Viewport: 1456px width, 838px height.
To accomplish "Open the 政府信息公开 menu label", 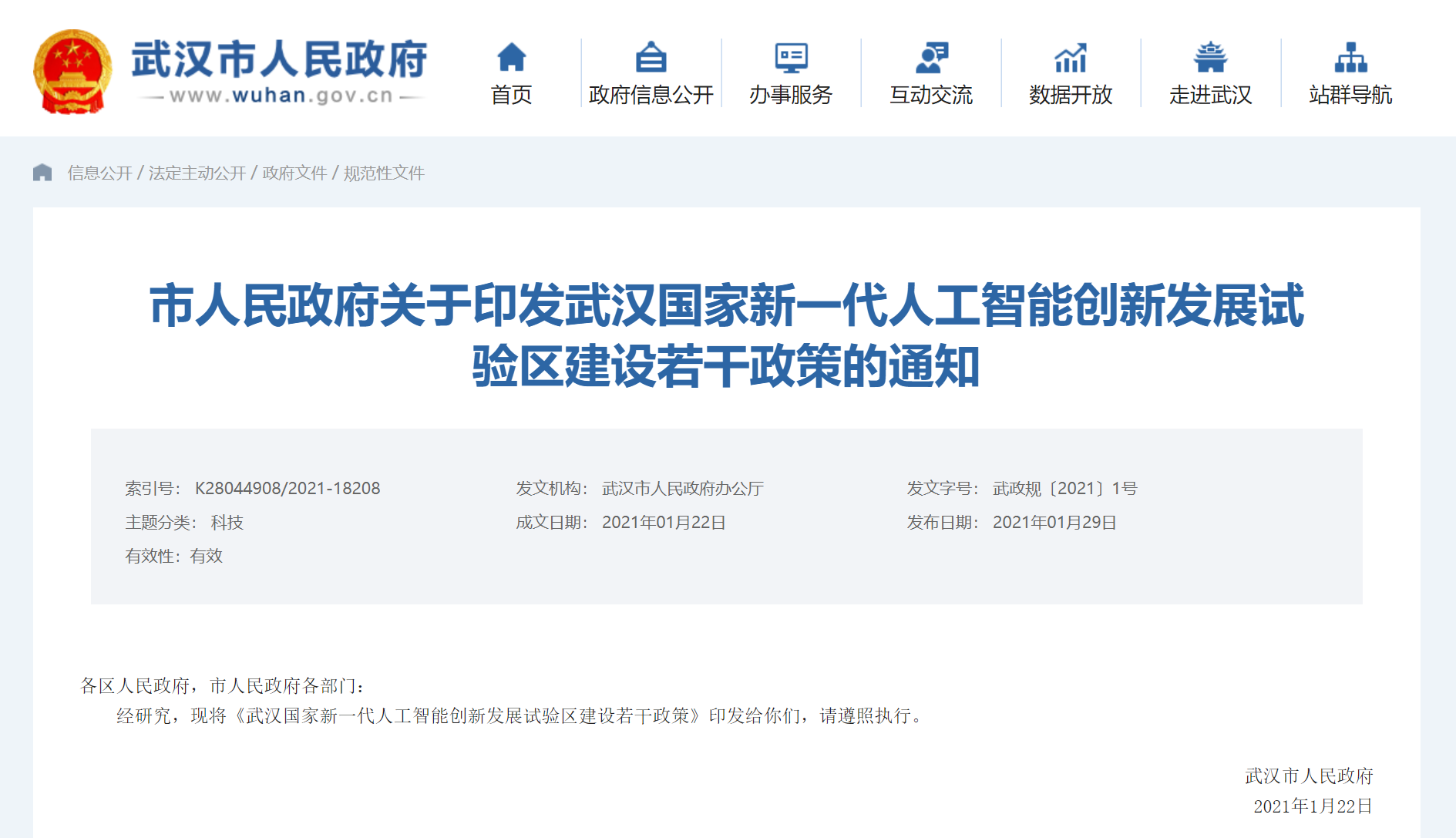I will click(x=651, y=95).
